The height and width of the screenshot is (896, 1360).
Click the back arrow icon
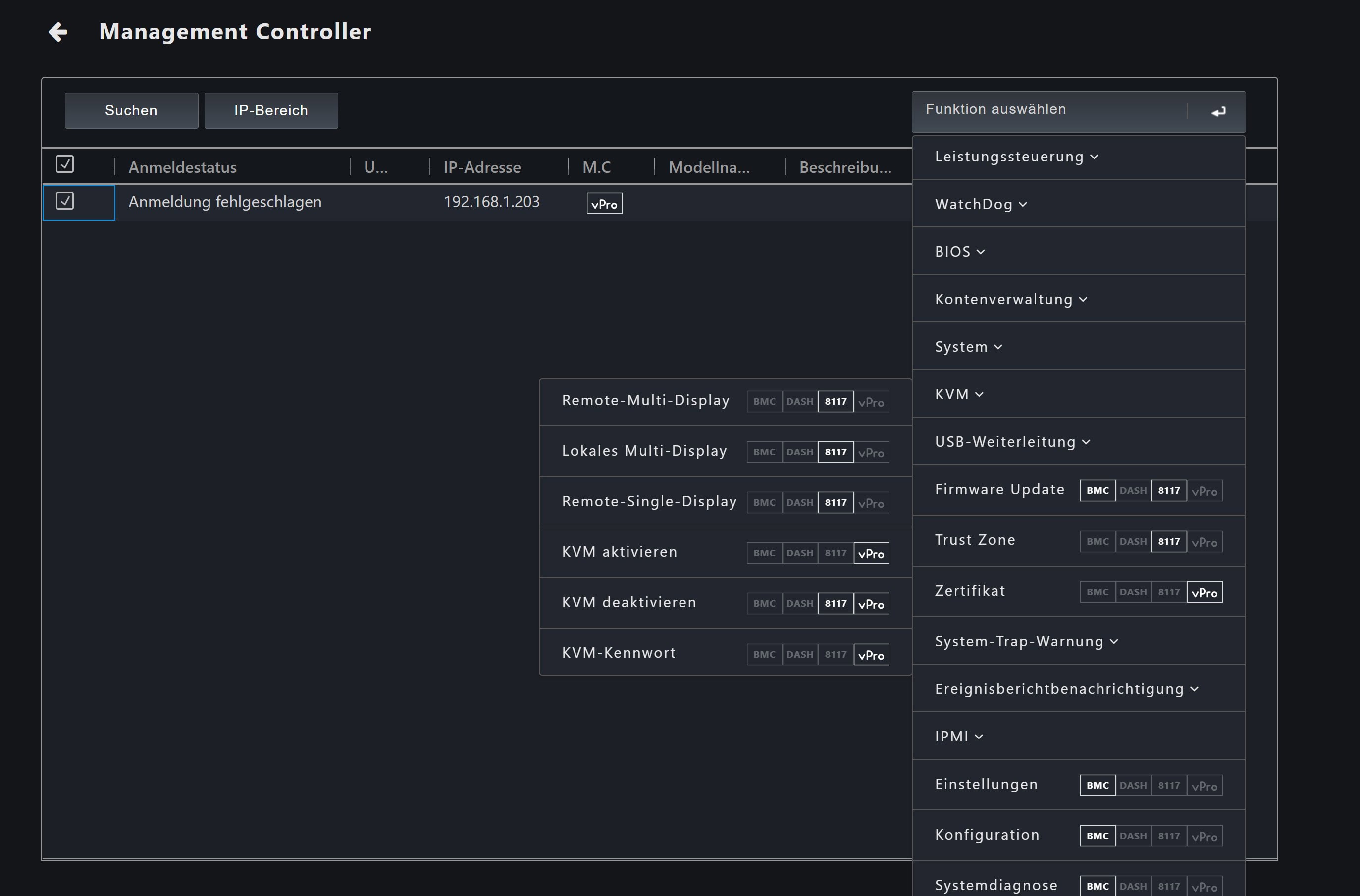click(58, 32)
